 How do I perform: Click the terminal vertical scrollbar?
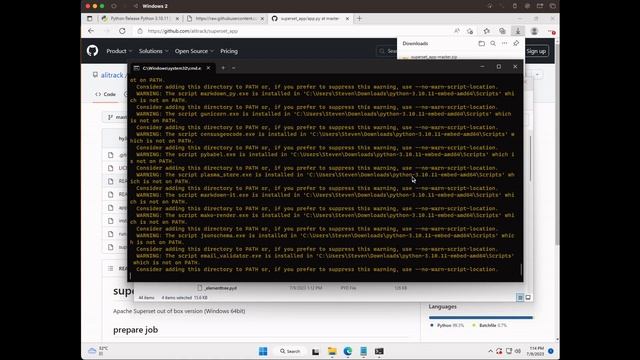(x=521, y=270)
